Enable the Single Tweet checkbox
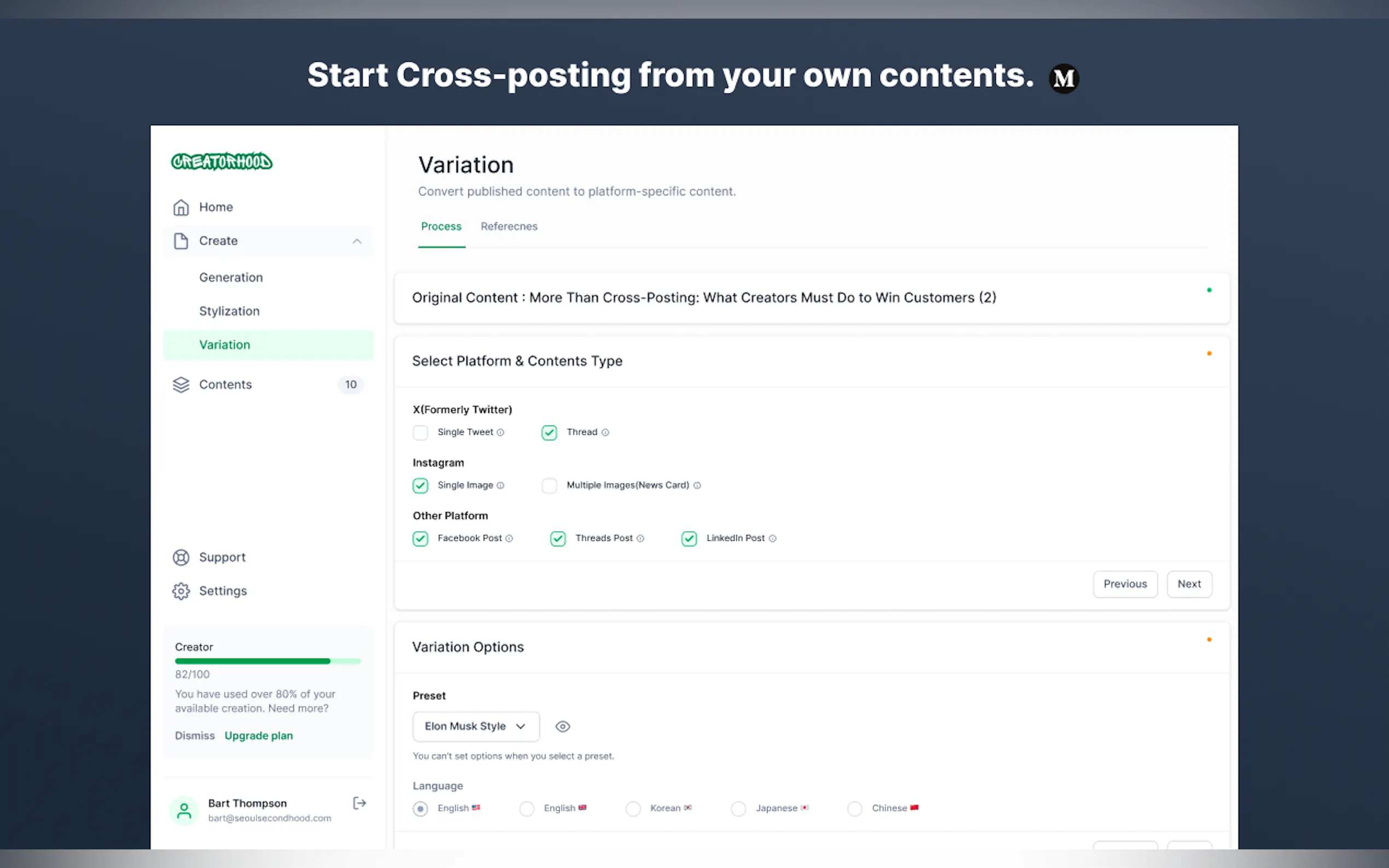Viewport: 1389px width, 868px height. click(x=421, y=433)
